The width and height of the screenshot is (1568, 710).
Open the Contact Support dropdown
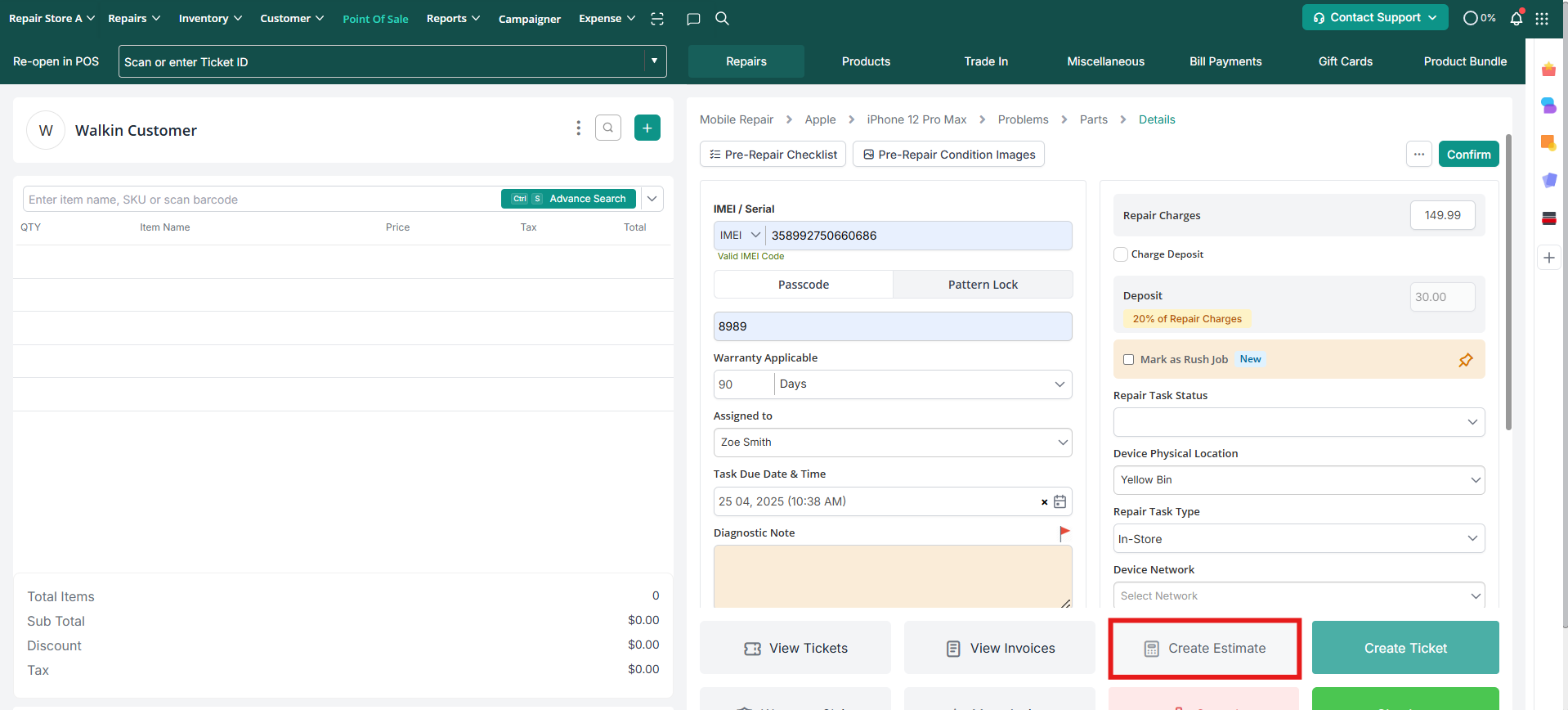click(1375, 17)
